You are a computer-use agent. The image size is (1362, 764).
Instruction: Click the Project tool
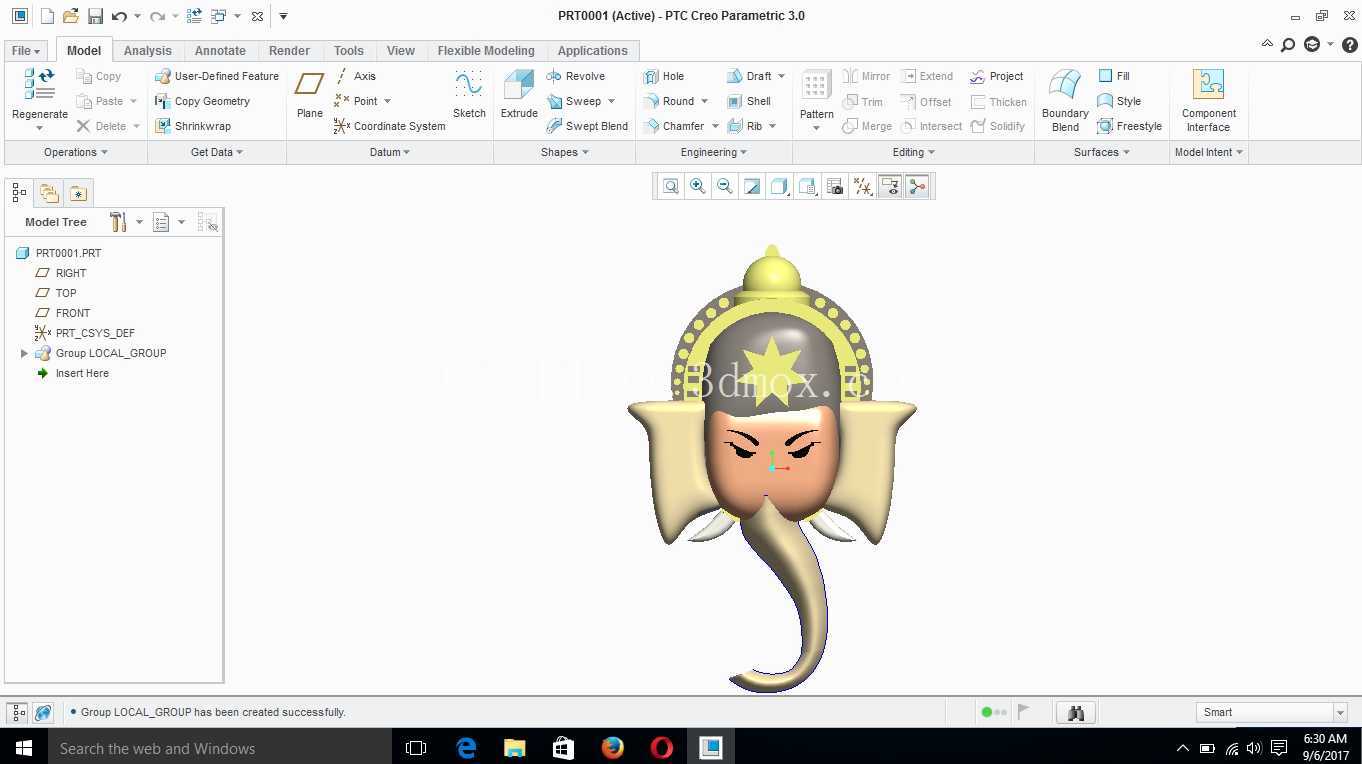996,76
